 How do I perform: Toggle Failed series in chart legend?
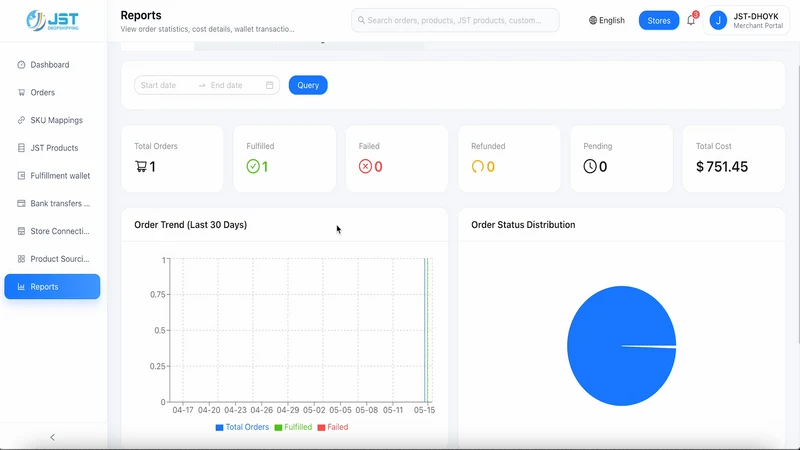point(333,427)
